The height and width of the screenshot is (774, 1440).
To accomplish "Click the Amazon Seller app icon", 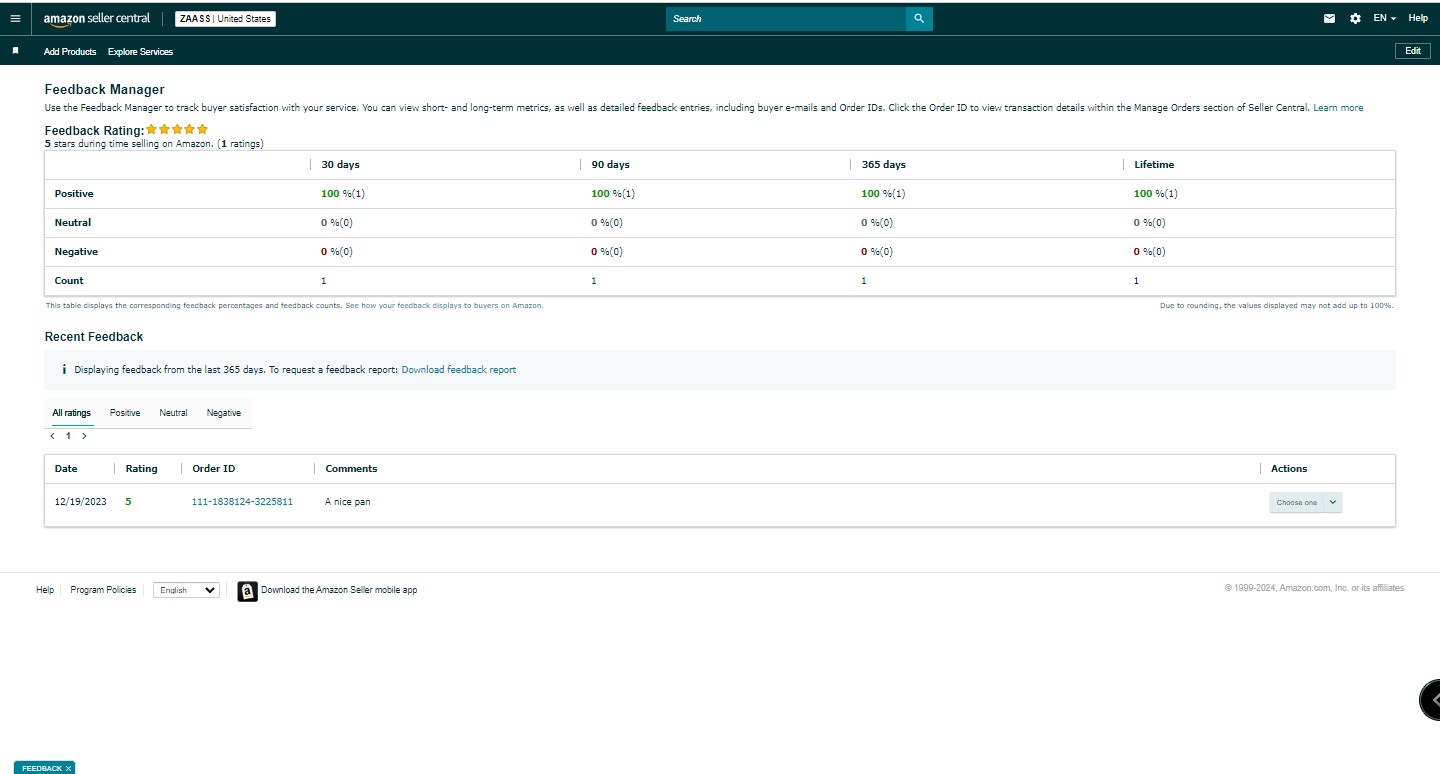I will (247, 591).
